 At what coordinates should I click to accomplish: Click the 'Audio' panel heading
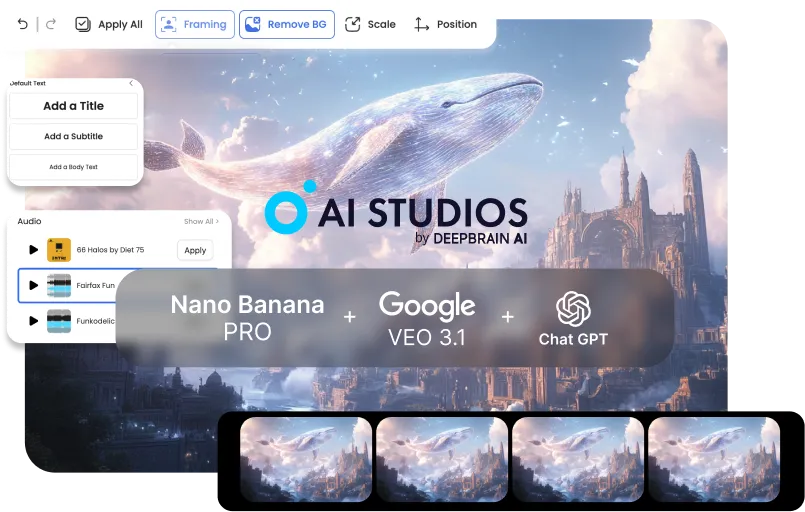click(29, 221)
